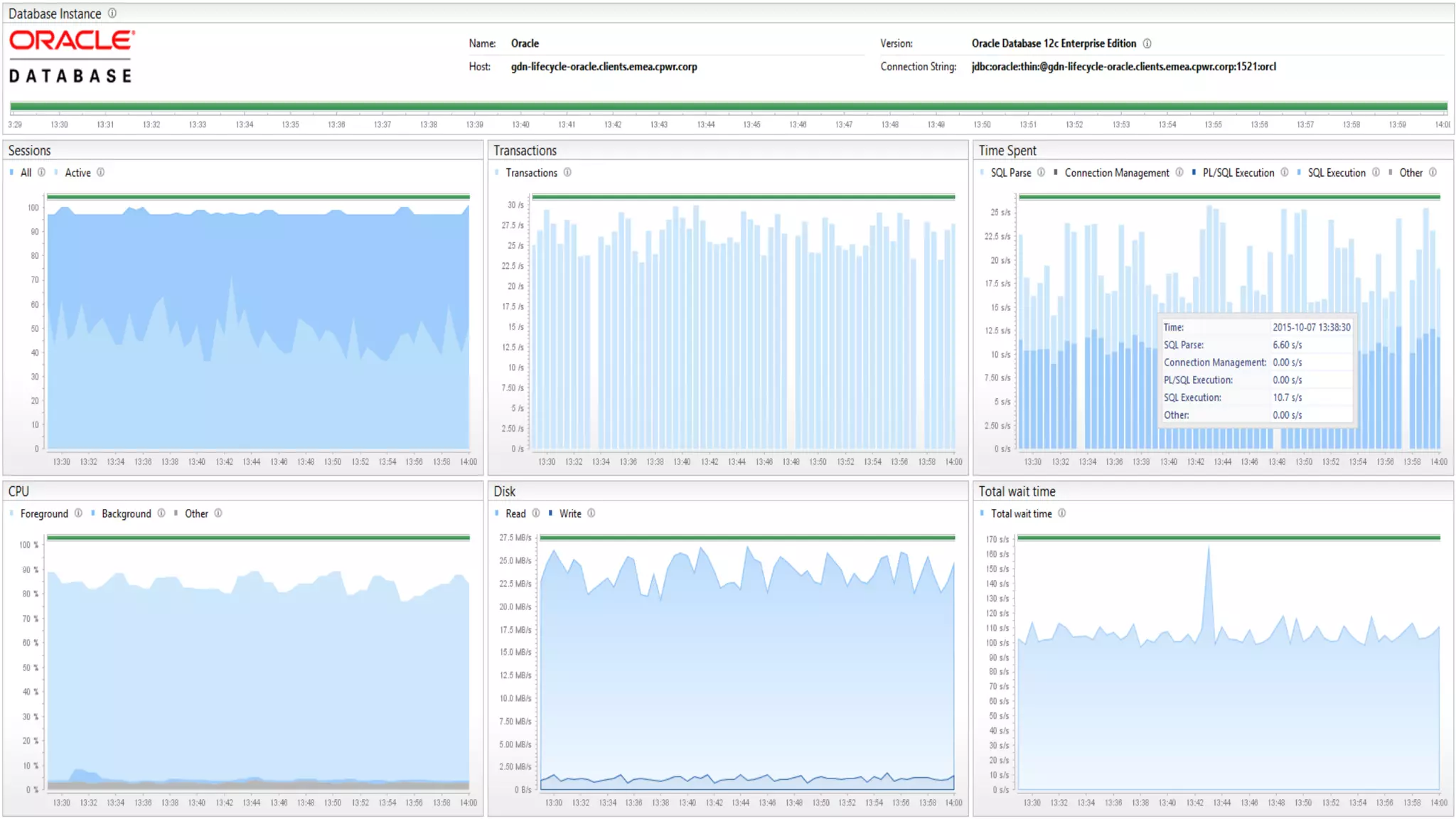Toggle the All sessions series legend

coord(26,173)
